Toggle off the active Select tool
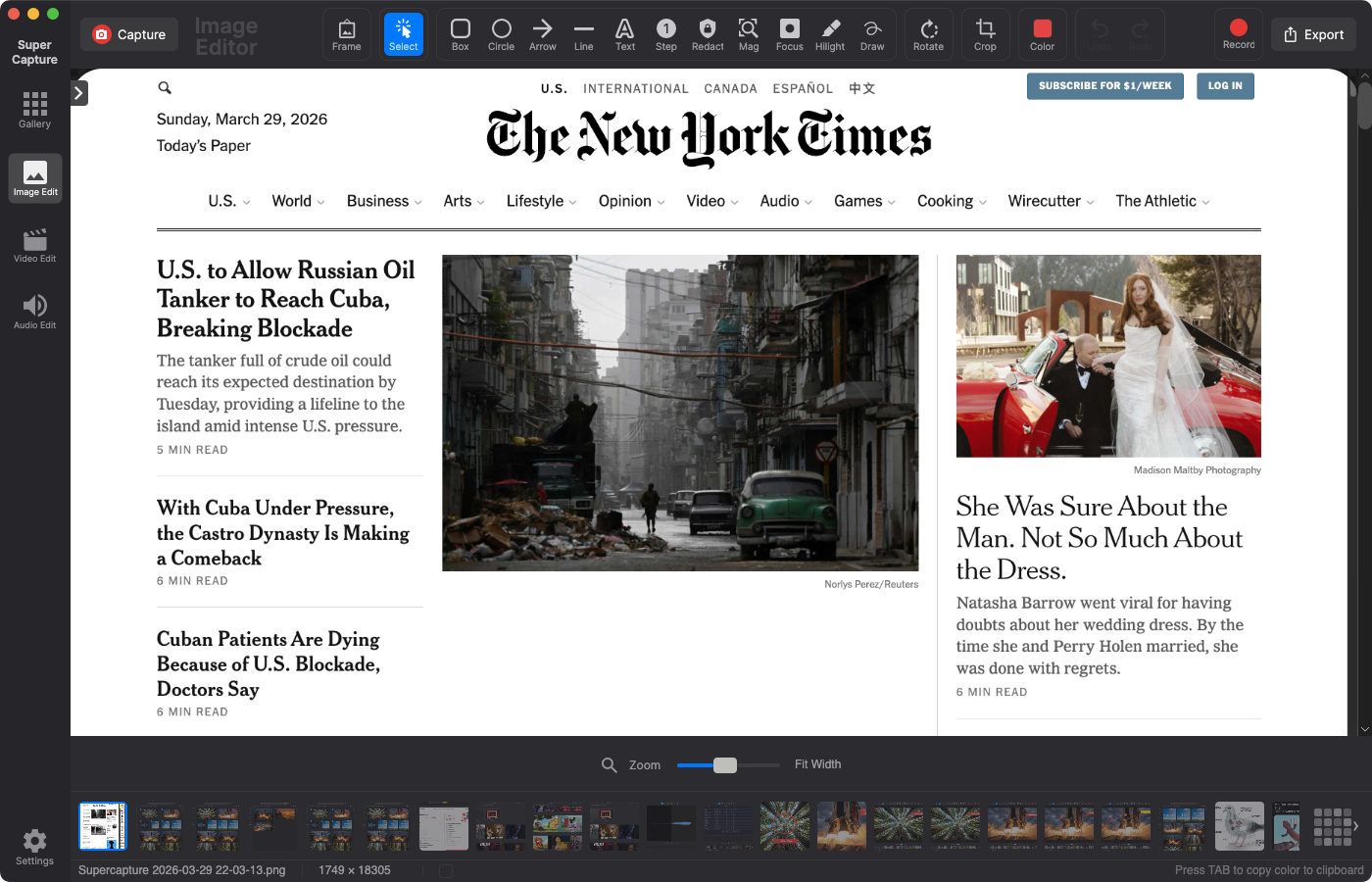The image size is (1372, 882). 403,34
